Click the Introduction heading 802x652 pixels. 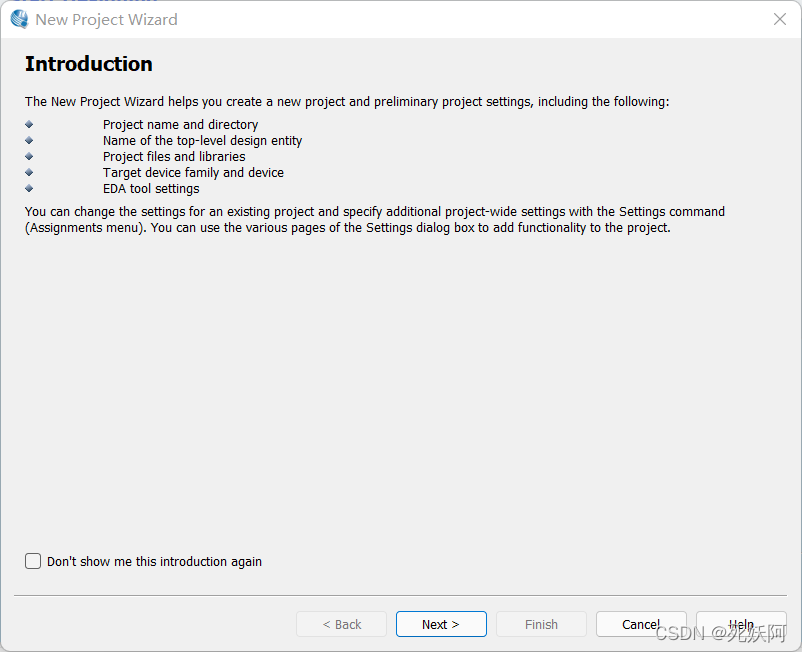[x=88, y=64]
